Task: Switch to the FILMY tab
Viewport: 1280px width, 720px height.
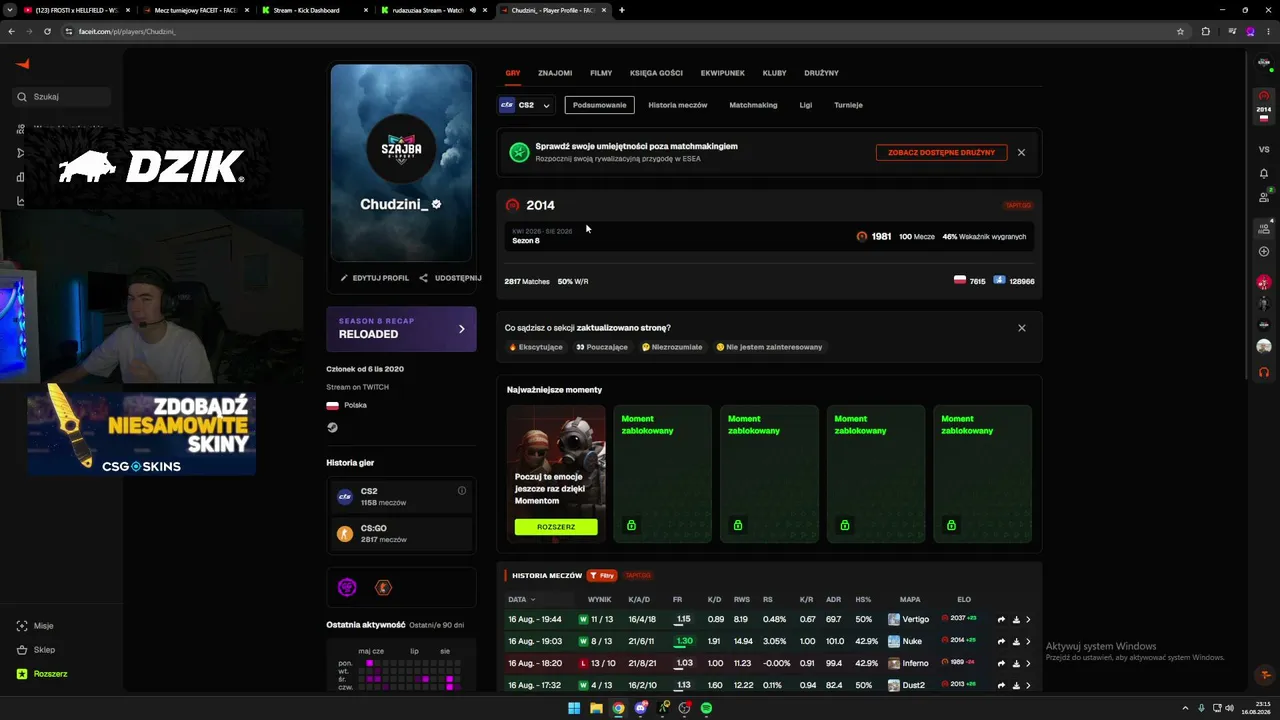Action: coord(601,73)
